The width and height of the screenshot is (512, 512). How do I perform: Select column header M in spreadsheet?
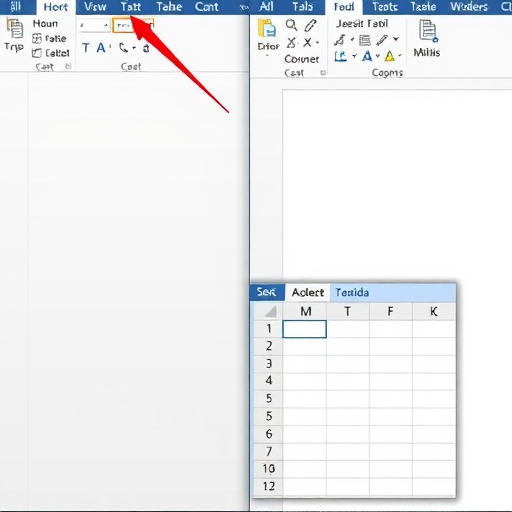[x=305, y=312]
